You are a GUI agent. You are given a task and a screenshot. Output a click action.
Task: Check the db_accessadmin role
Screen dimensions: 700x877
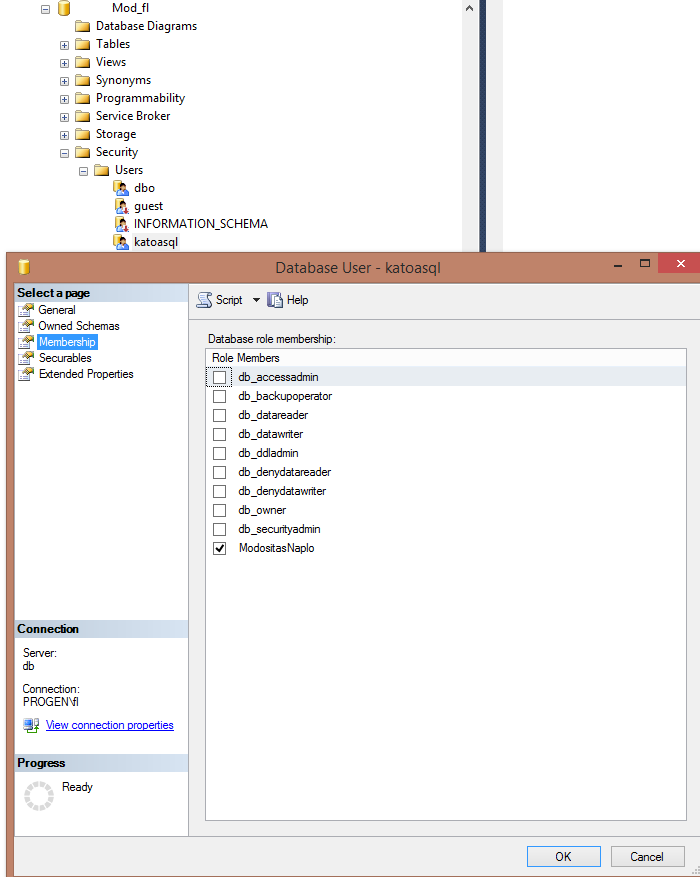pyautogui.click(x=220, y=378)
